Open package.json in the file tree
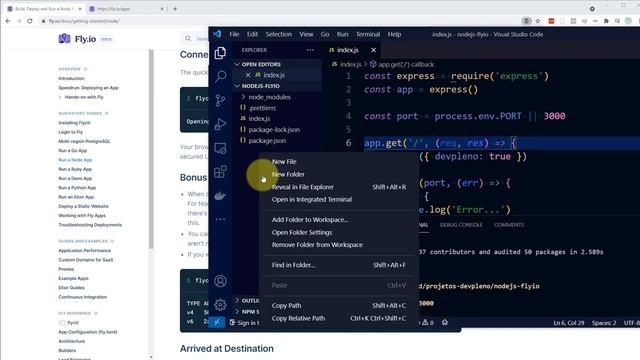640x360 pixels. click(267, 141)
